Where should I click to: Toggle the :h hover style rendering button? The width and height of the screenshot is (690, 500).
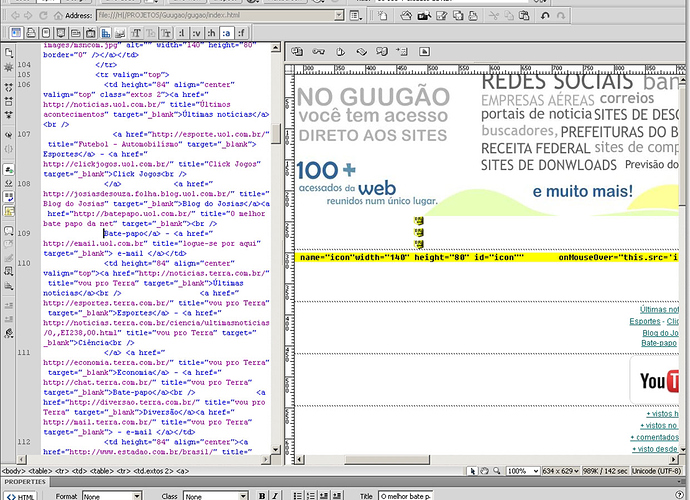point(211,33)
